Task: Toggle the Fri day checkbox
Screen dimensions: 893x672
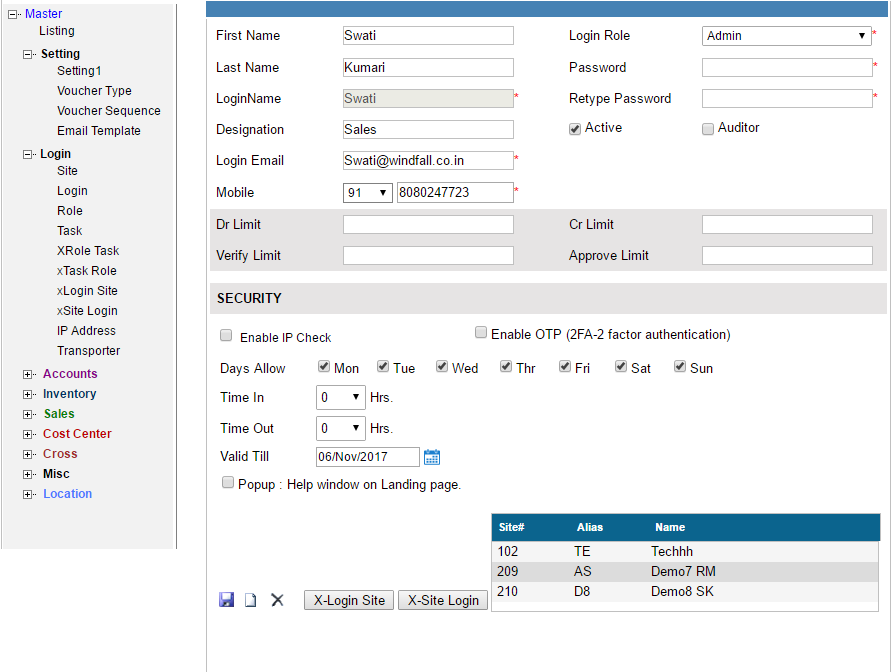Action: point(565,366)
